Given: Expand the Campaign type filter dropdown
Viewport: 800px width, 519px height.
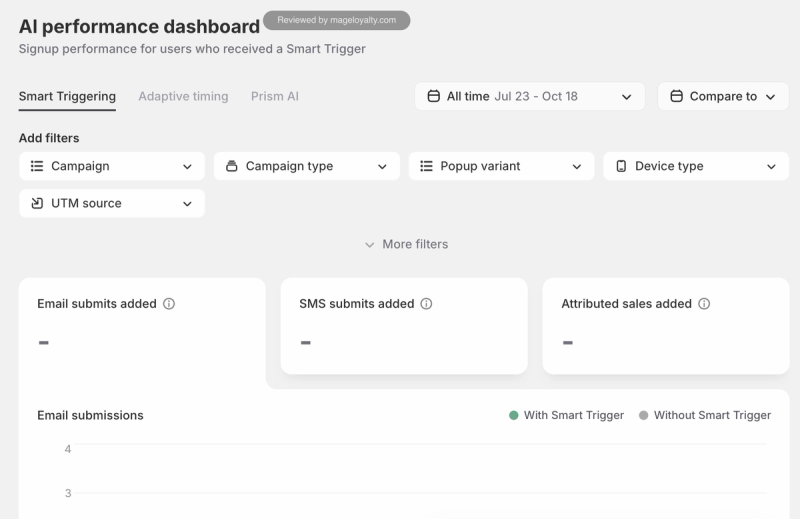Looking at the screenshot, I should (x=307, y=166).
